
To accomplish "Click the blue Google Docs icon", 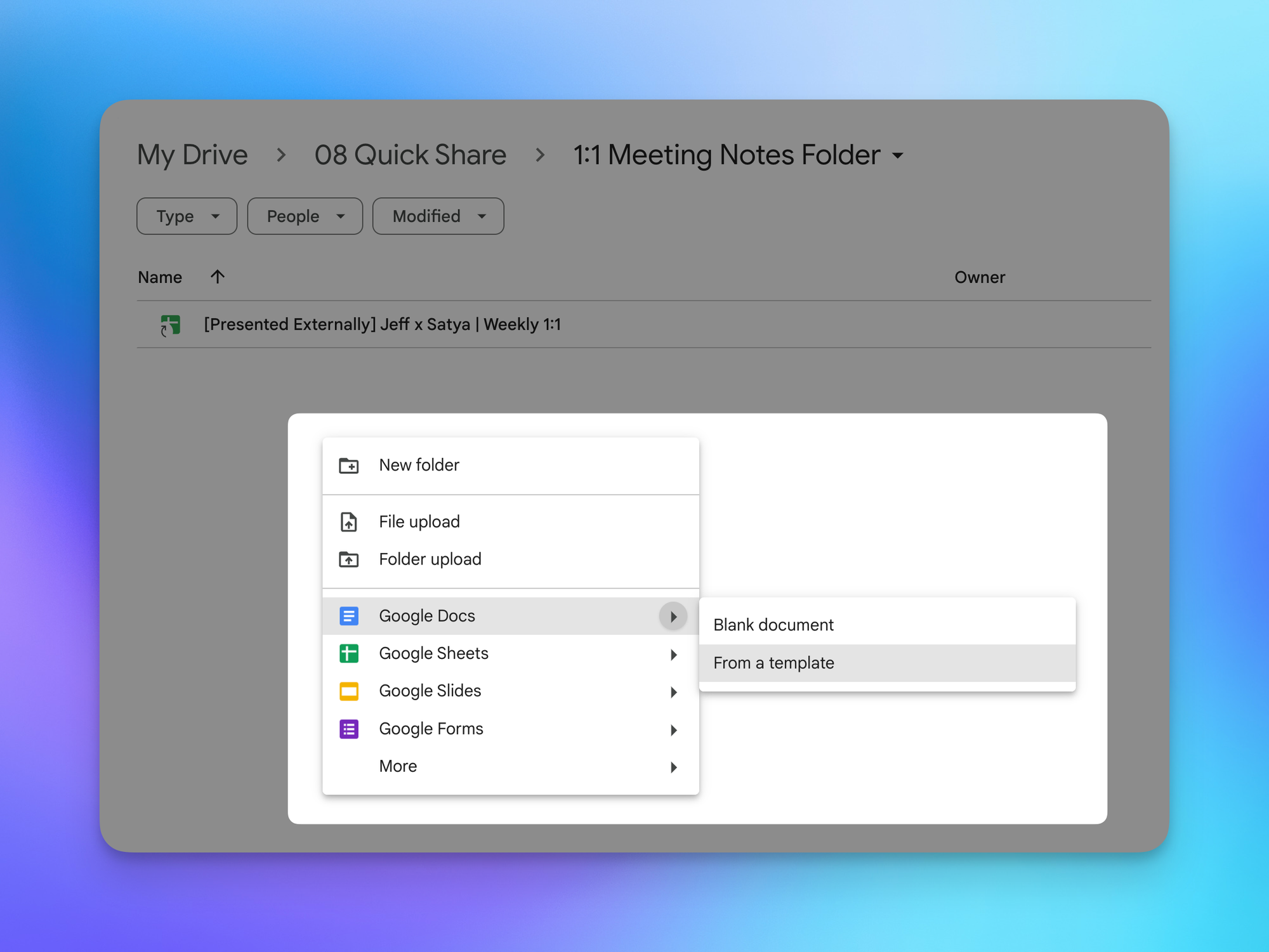I will tap(348, 616).
